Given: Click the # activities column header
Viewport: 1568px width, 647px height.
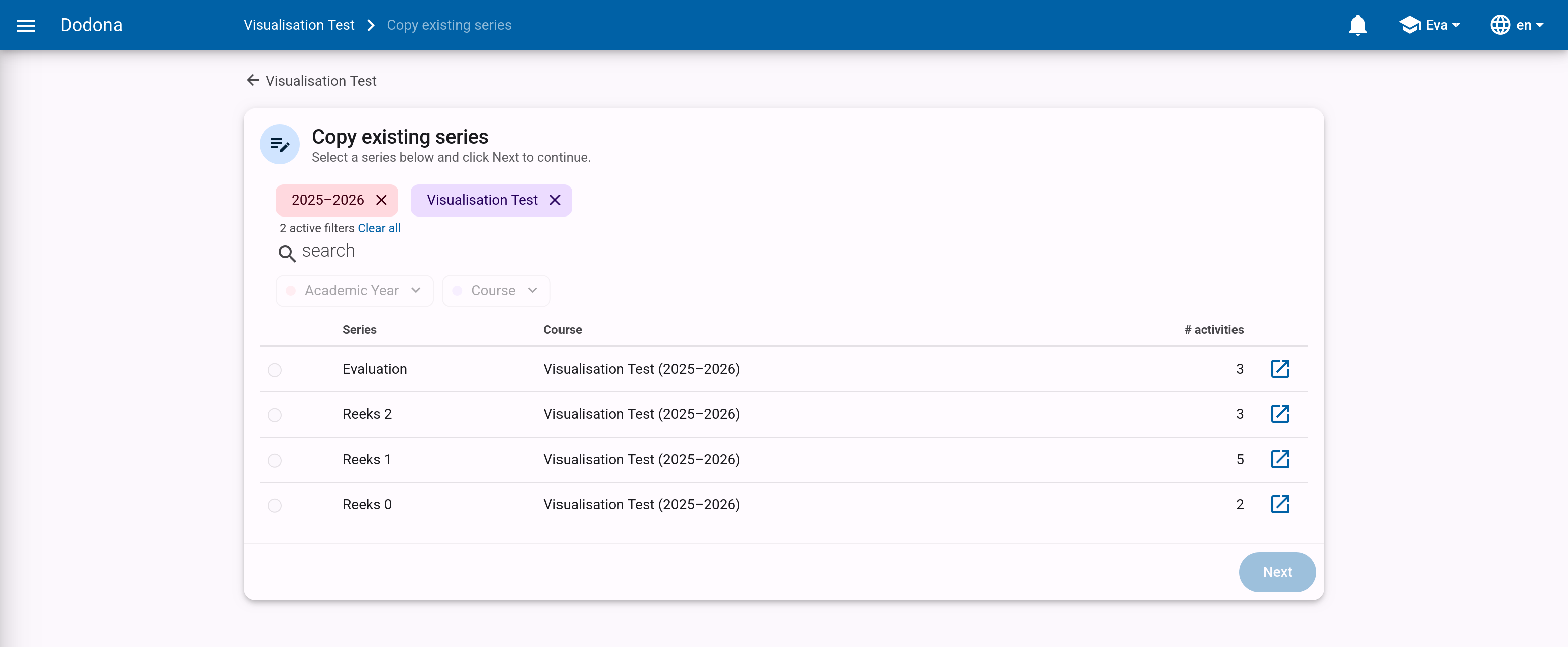Looking at the screenshot, I should 1214,330.
